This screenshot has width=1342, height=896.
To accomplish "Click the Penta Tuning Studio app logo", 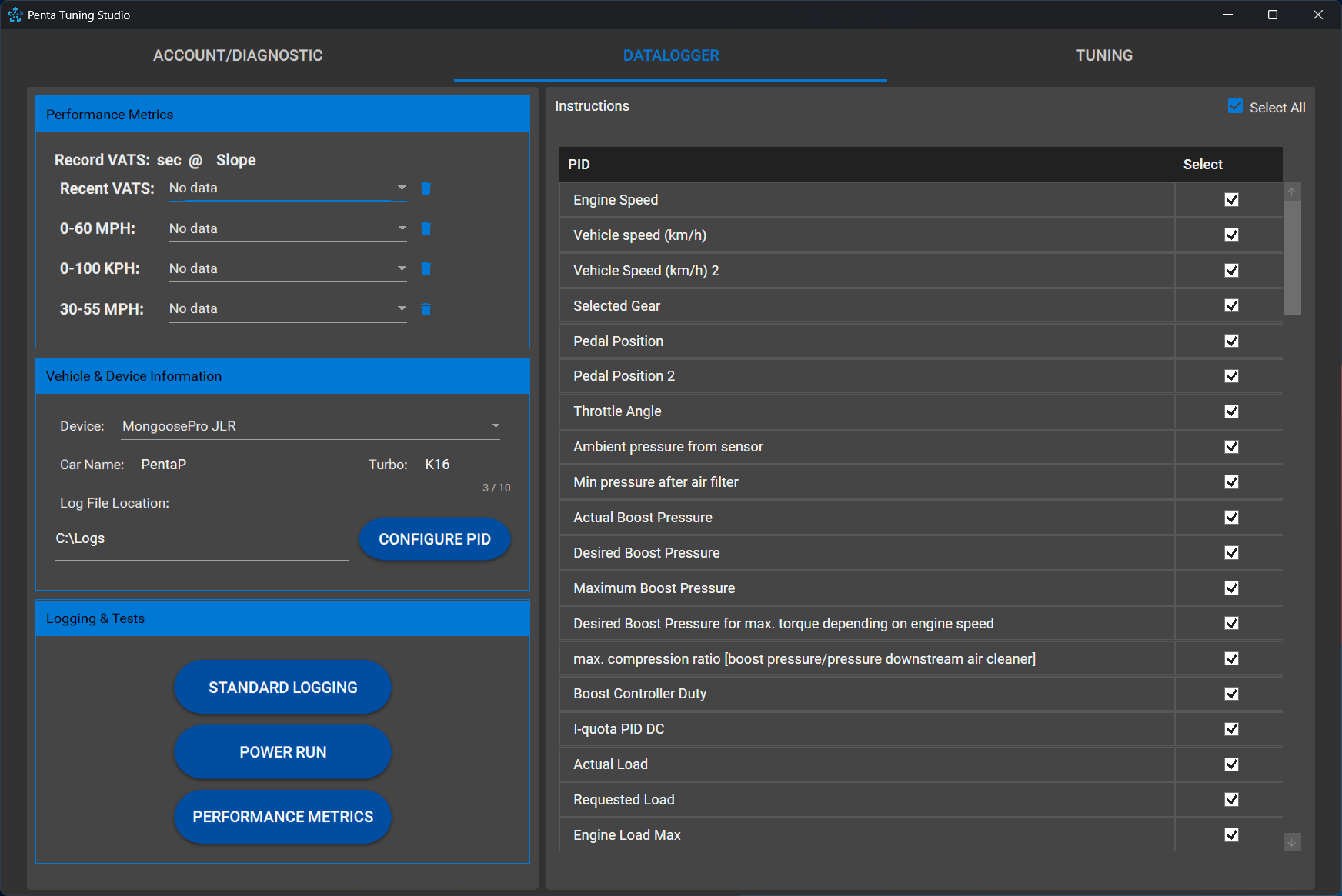I will tap(15, 15).
